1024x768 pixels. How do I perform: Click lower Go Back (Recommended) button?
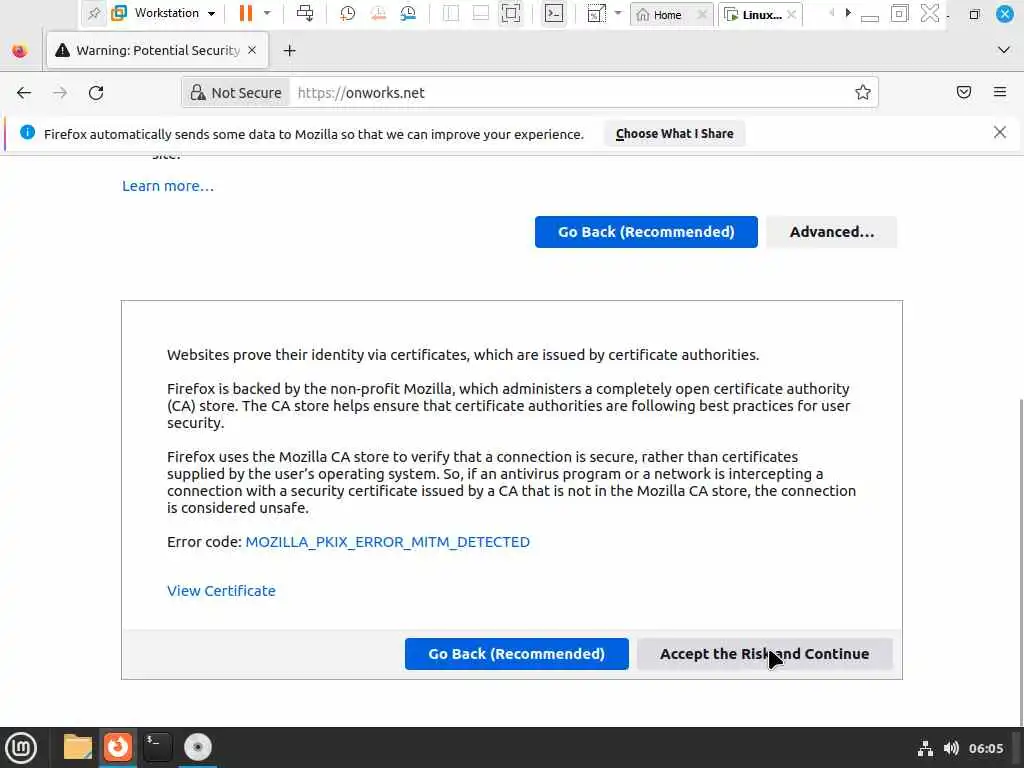click(x=517, y=654)
